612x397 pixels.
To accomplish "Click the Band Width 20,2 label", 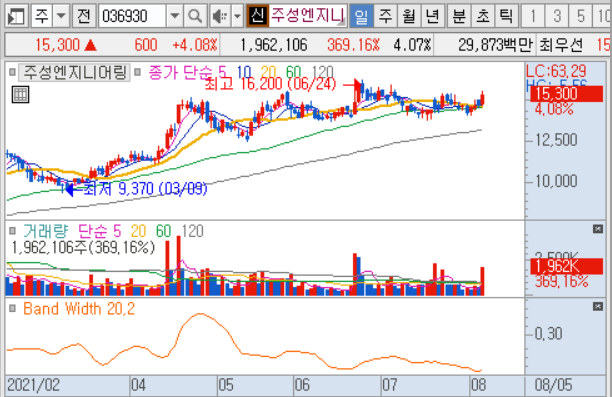I will (79, 309).
